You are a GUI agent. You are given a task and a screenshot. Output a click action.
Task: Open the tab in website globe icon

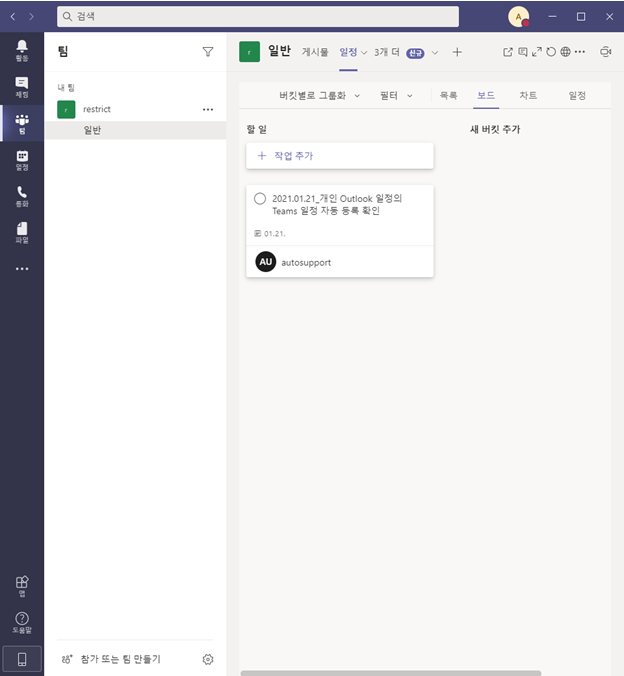point(565,52)
